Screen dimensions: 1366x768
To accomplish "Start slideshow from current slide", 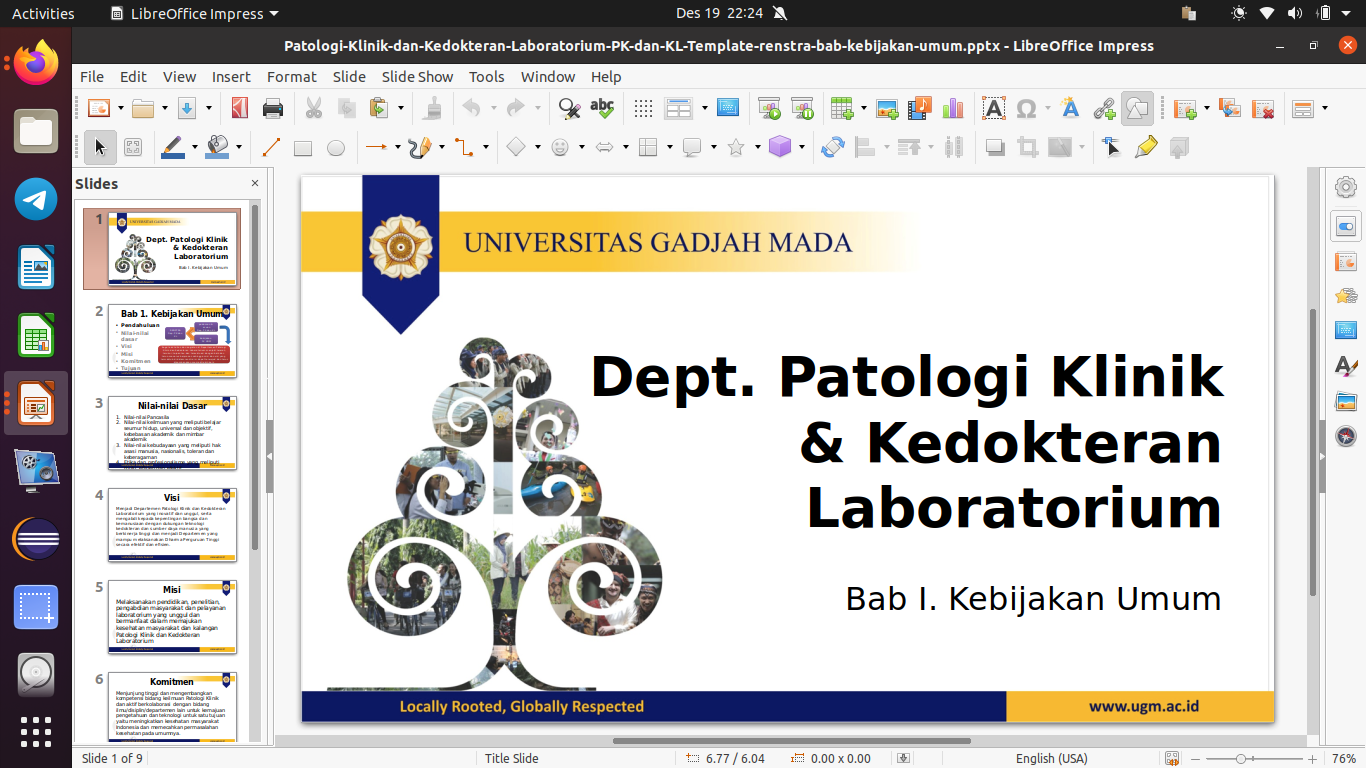I will click(802, 108).
